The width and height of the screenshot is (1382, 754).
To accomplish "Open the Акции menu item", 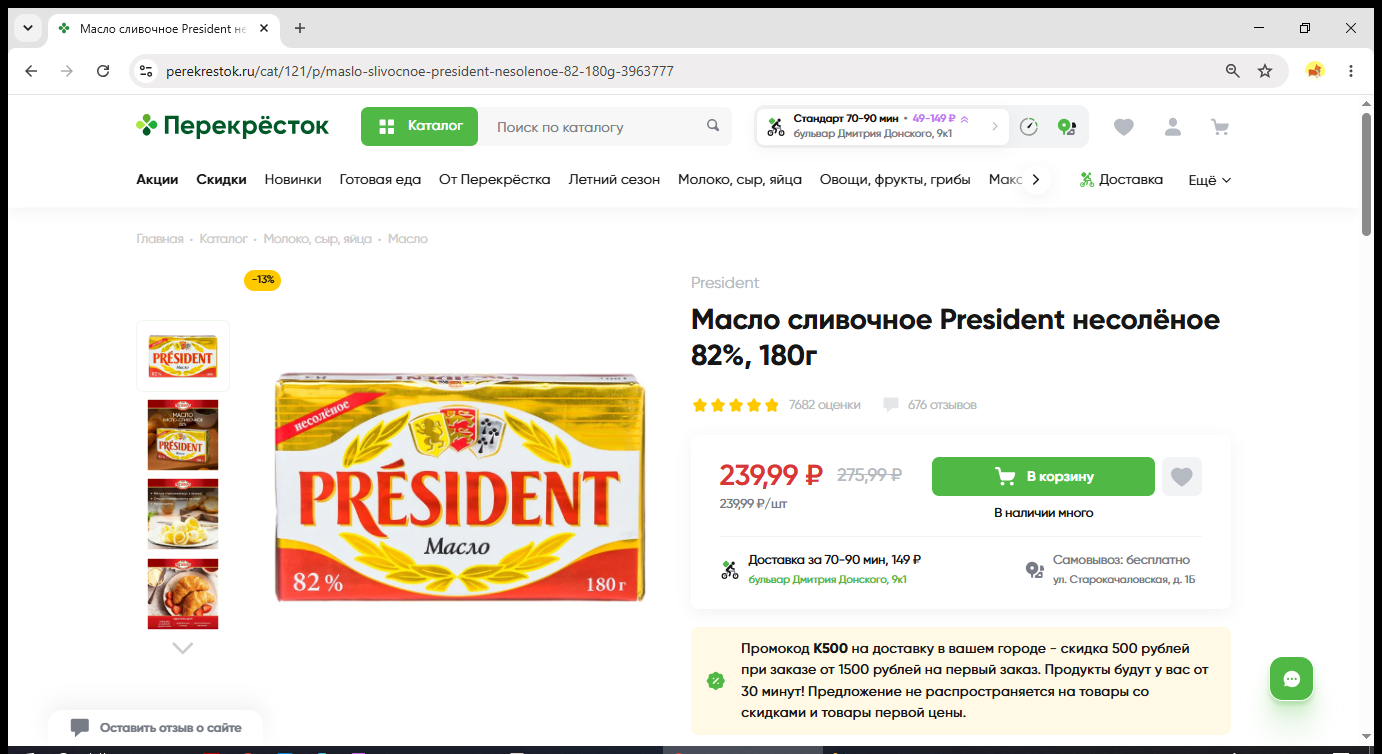I will click(157, 180).
